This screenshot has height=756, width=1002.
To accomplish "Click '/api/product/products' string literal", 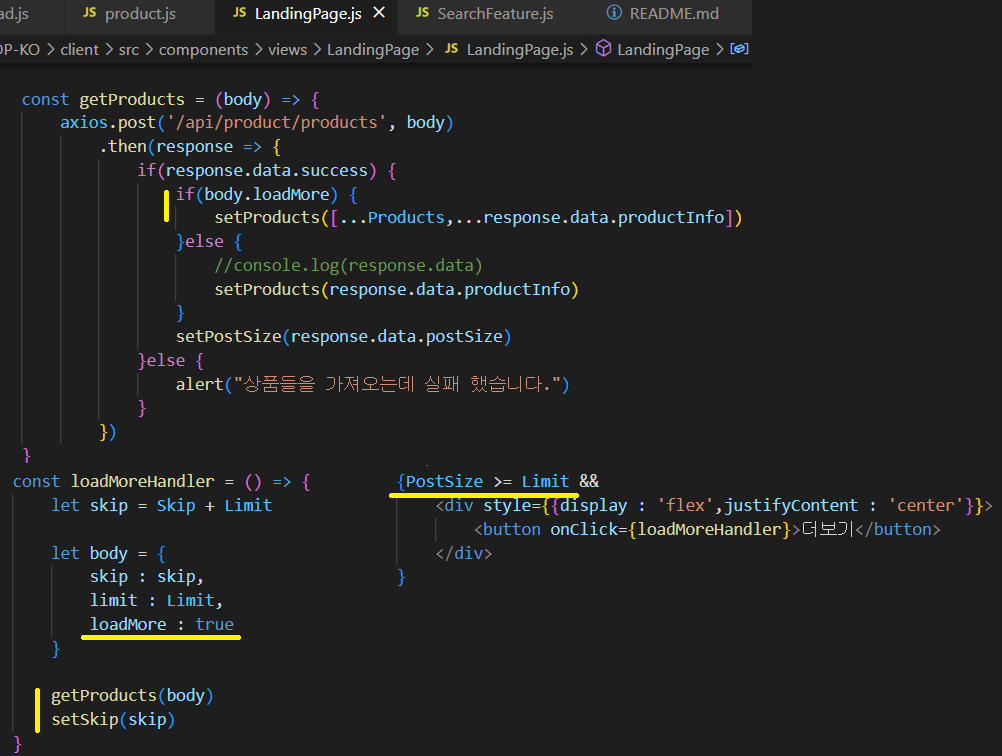I will point(277,123).
